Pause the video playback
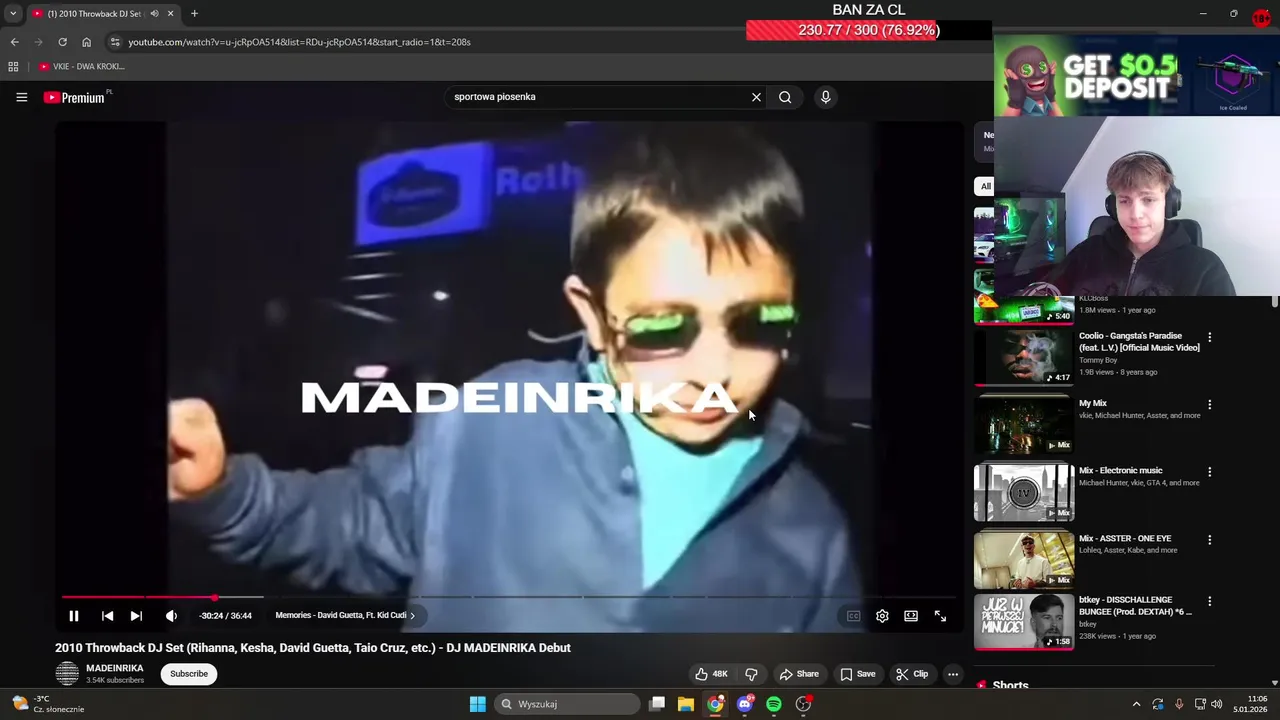The height and width of the screenshot is (720, 1280). coord(73,616)
